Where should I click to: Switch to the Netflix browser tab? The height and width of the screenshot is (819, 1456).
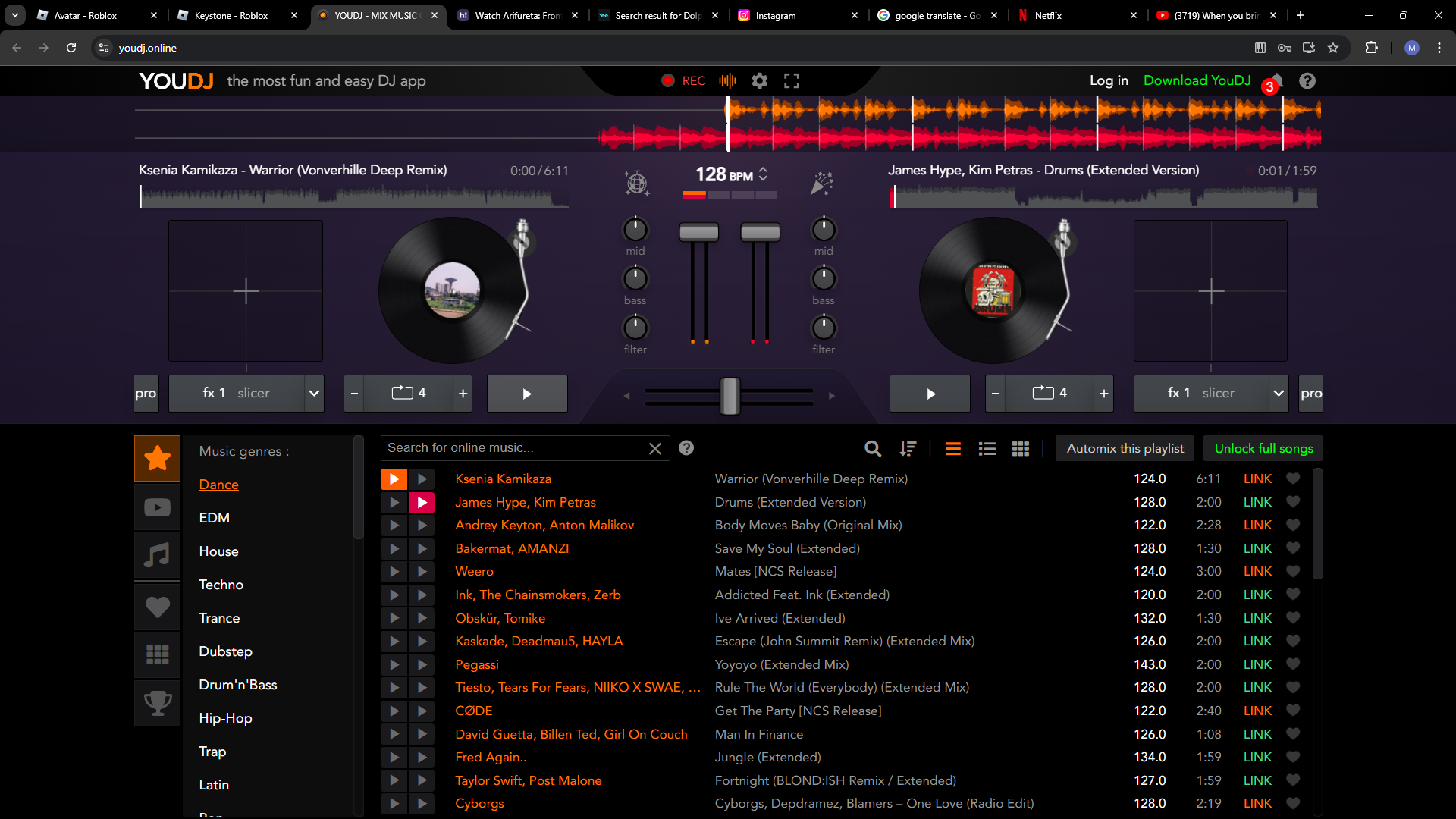(1078, 15)
